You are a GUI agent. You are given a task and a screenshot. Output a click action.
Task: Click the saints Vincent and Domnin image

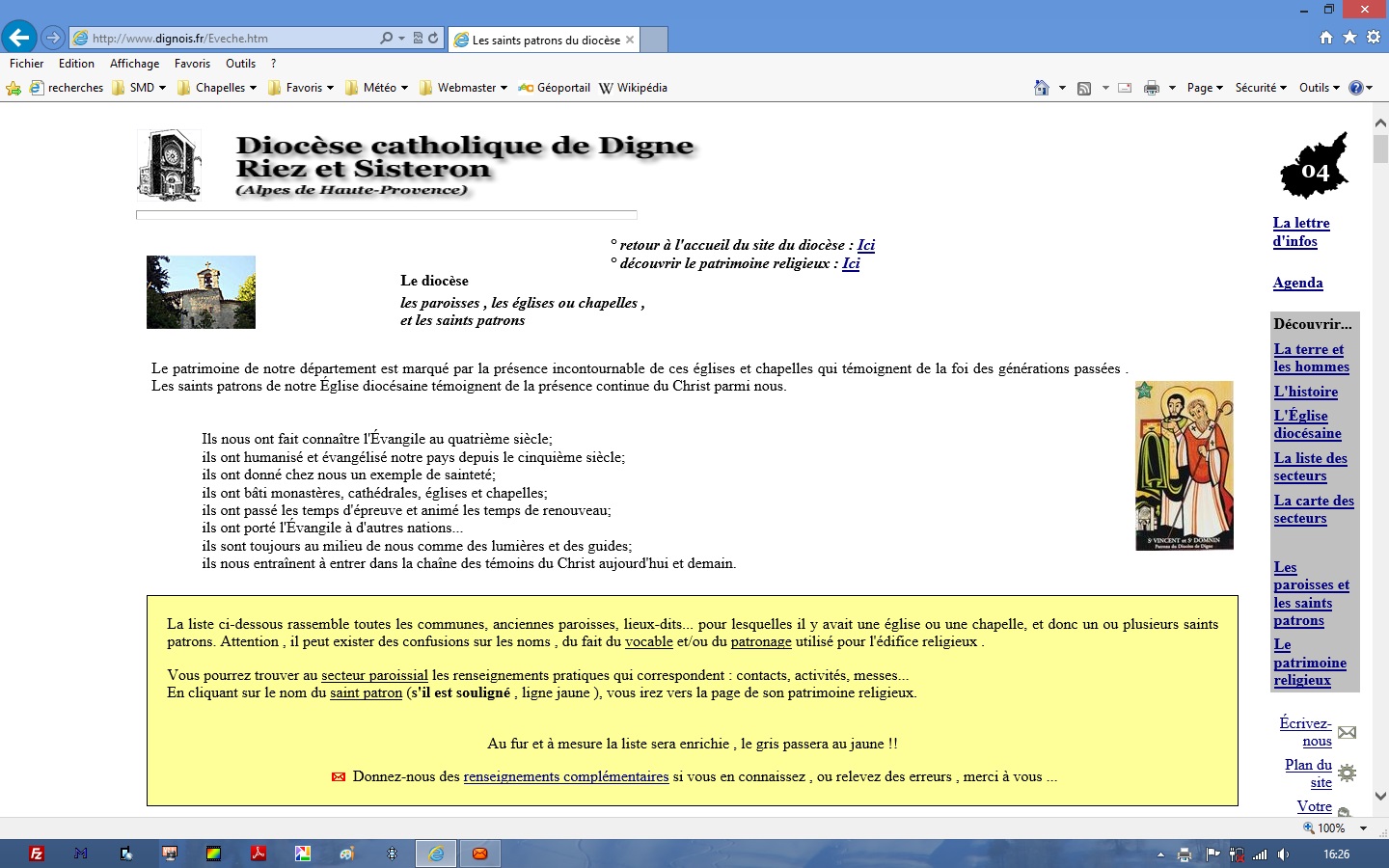click(x=1185, y=466)
